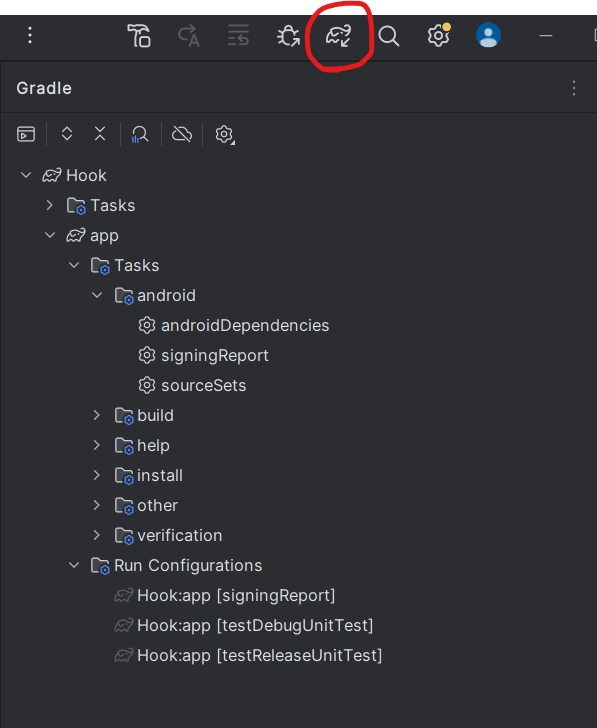Select Hook:app [testReleaseUnitTest] configuration

coord(260,656)
